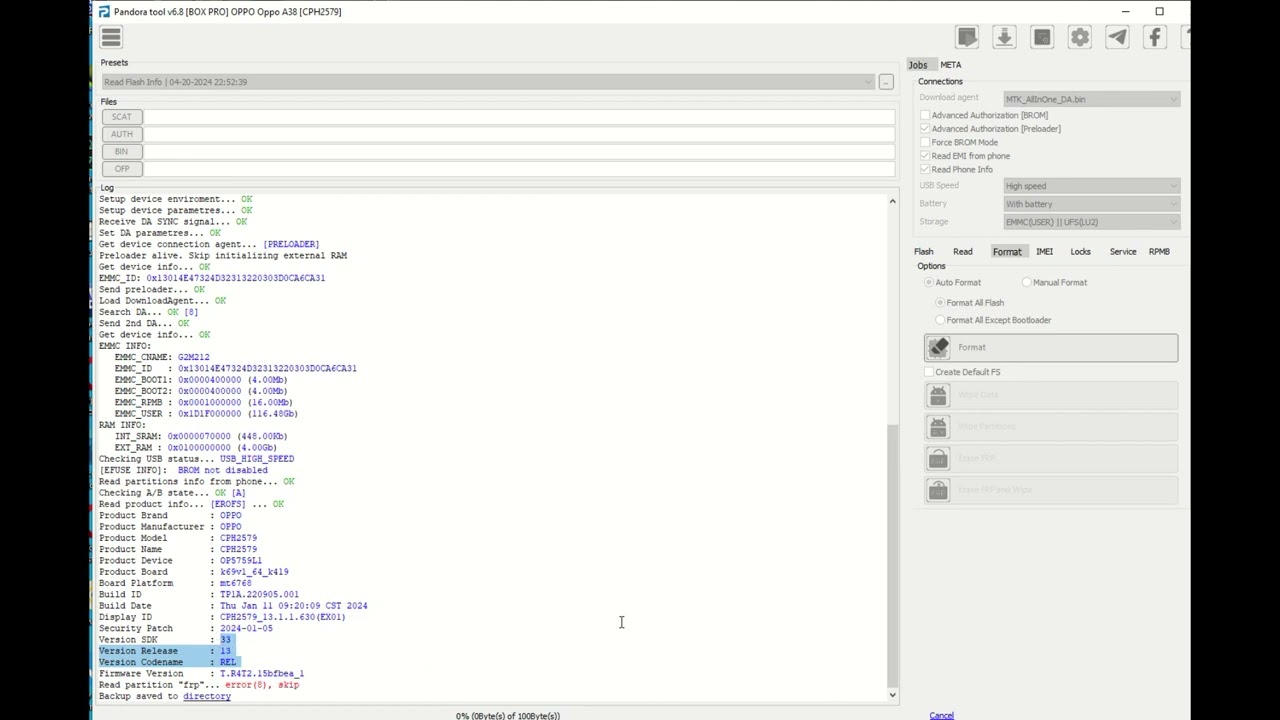Open settings via the gear icon
Image resolution: width=1280 pixels, height=720 pixels.
click(x=1080, y=38)
